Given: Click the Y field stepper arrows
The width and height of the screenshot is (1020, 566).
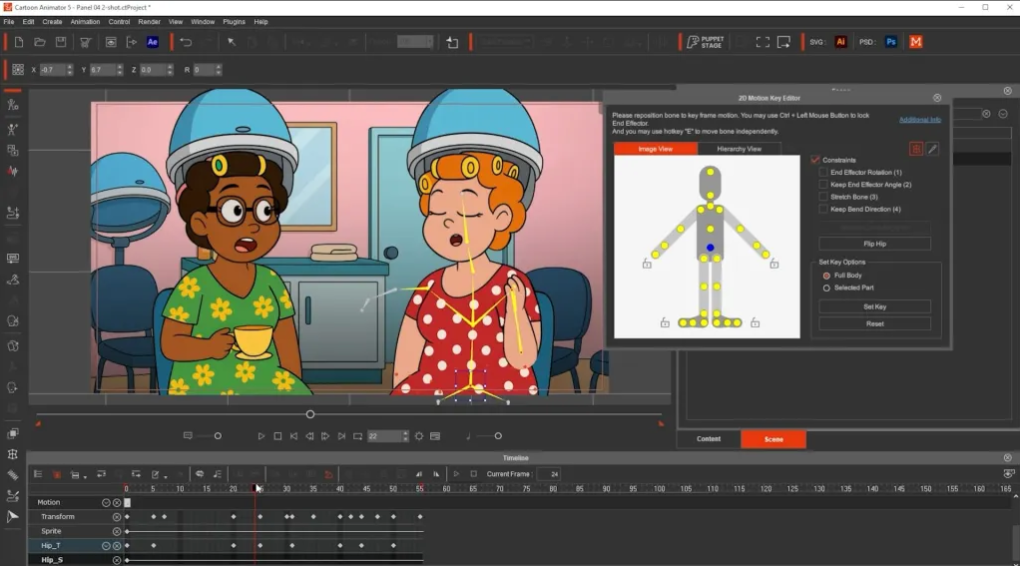Looking at the screenshot, I should 119,70.
